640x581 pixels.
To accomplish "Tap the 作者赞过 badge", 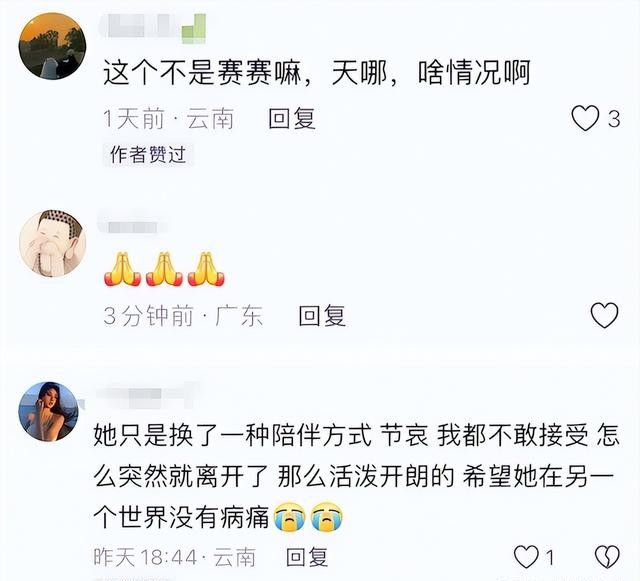I will (148, 155).
